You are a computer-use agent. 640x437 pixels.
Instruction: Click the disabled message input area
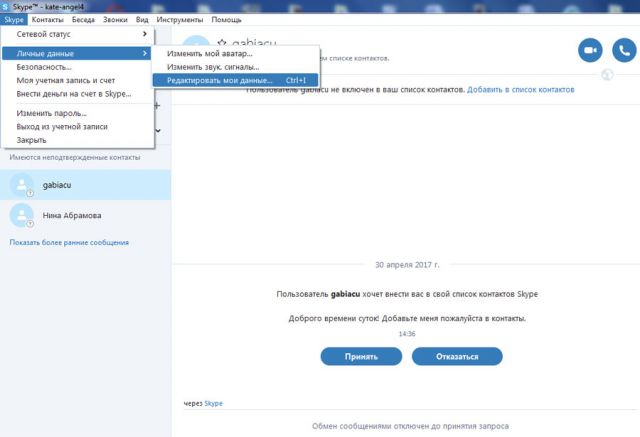click(410, 426)
